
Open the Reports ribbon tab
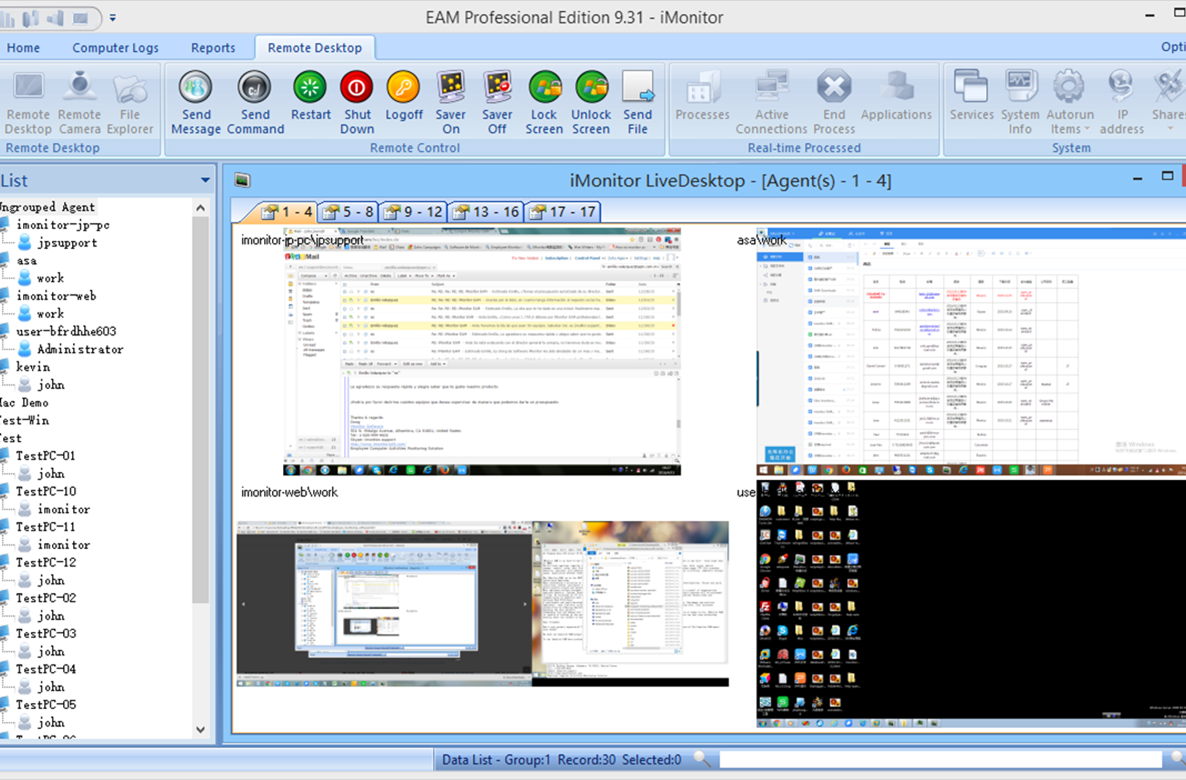tap(213, 48)
